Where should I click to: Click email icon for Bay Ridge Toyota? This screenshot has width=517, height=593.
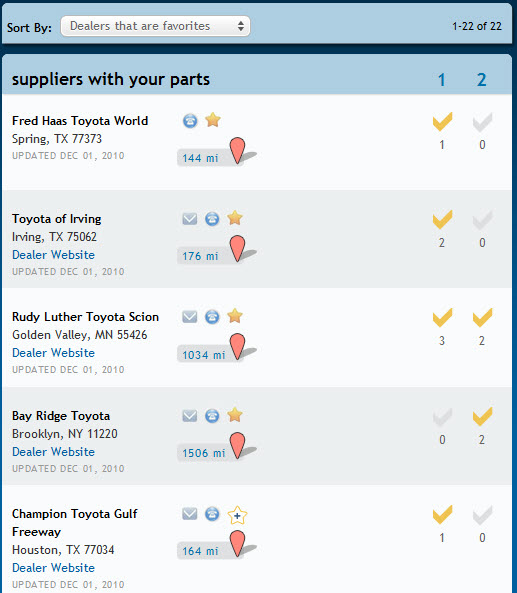(190, 416)
